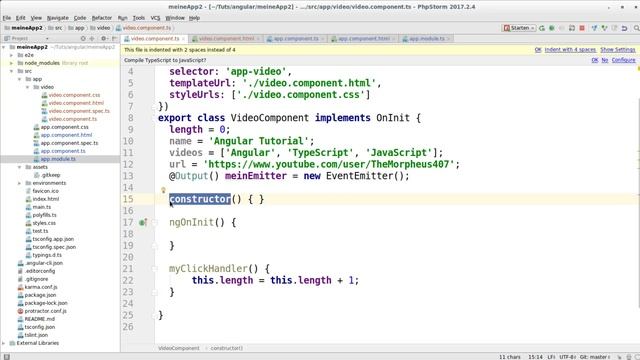Viewport: 640px width, 360px height.
Task: Close the app.module.ts tab
Action: coord(448,39)
